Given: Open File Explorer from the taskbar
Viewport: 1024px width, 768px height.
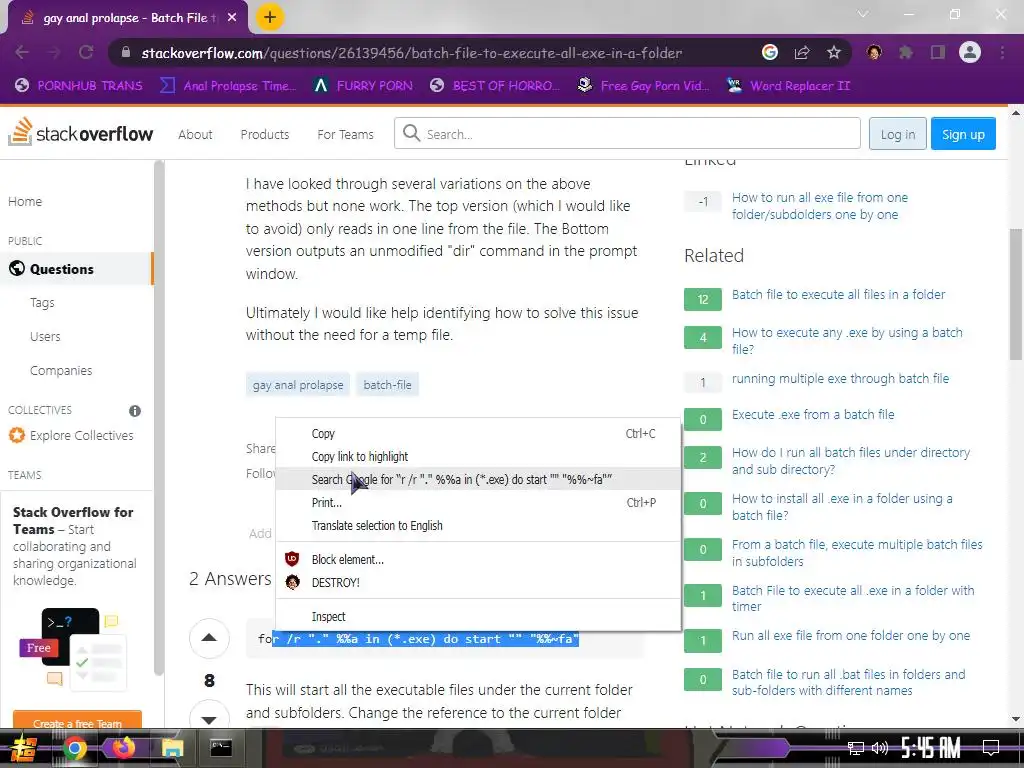Looking at the screenshot, I should pos(172,748).
